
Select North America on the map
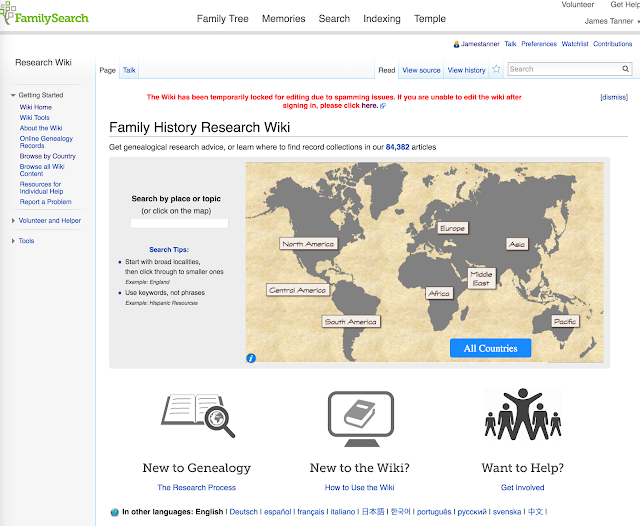pos(308,244)
